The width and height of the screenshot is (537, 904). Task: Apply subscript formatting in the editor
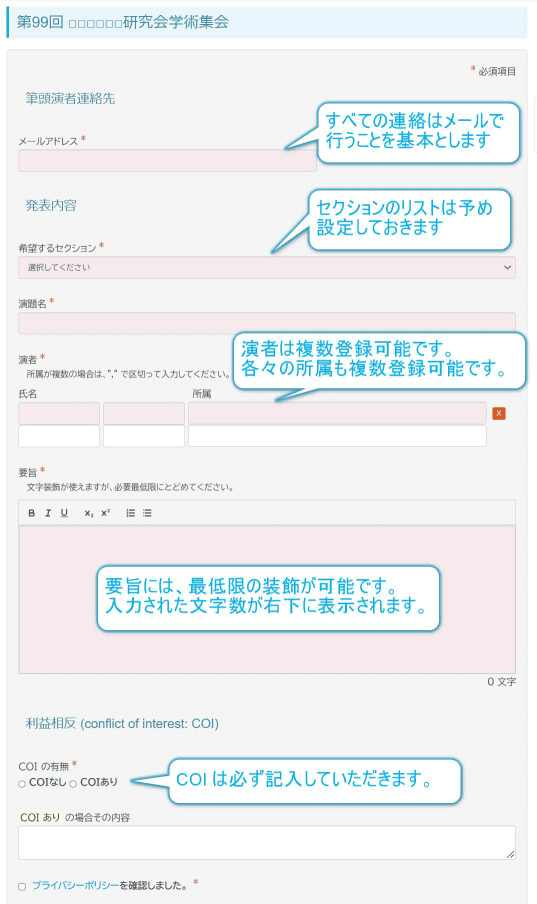pos(88,513)
